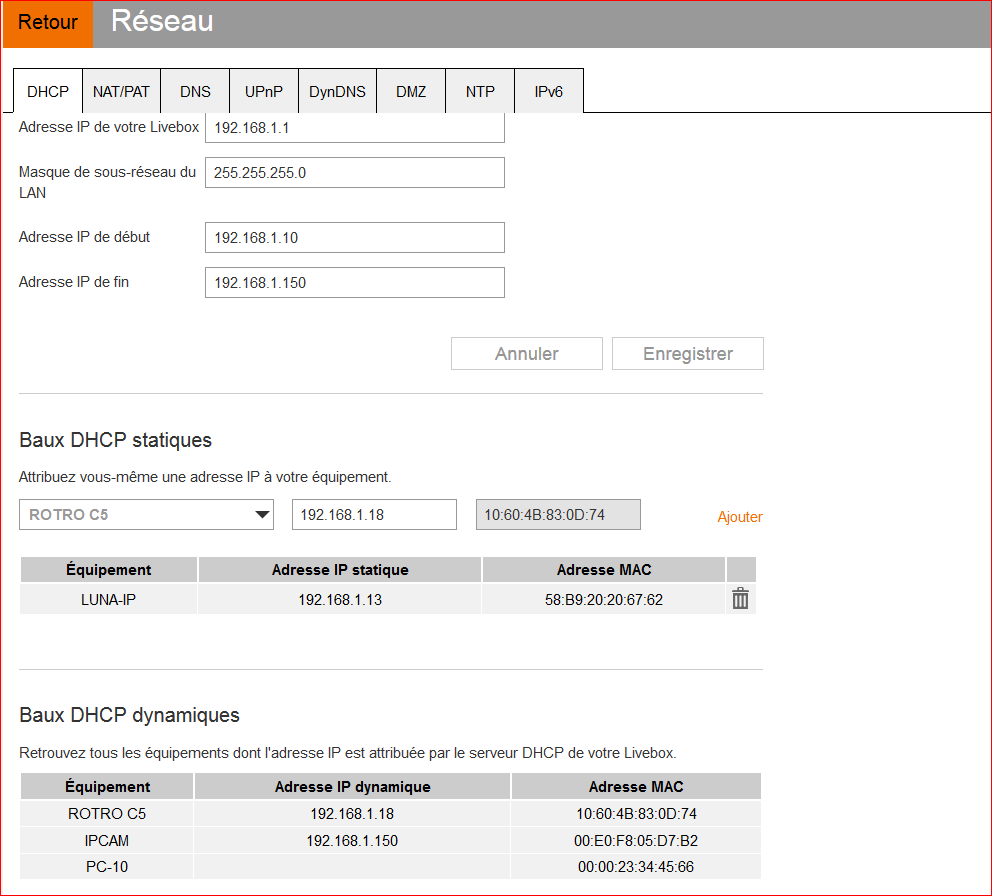This screenshot has width=992, height=896.
Task: Select the IPCAM row in dynamic leases
Action: pyautogui.click(x=106, y=840)
